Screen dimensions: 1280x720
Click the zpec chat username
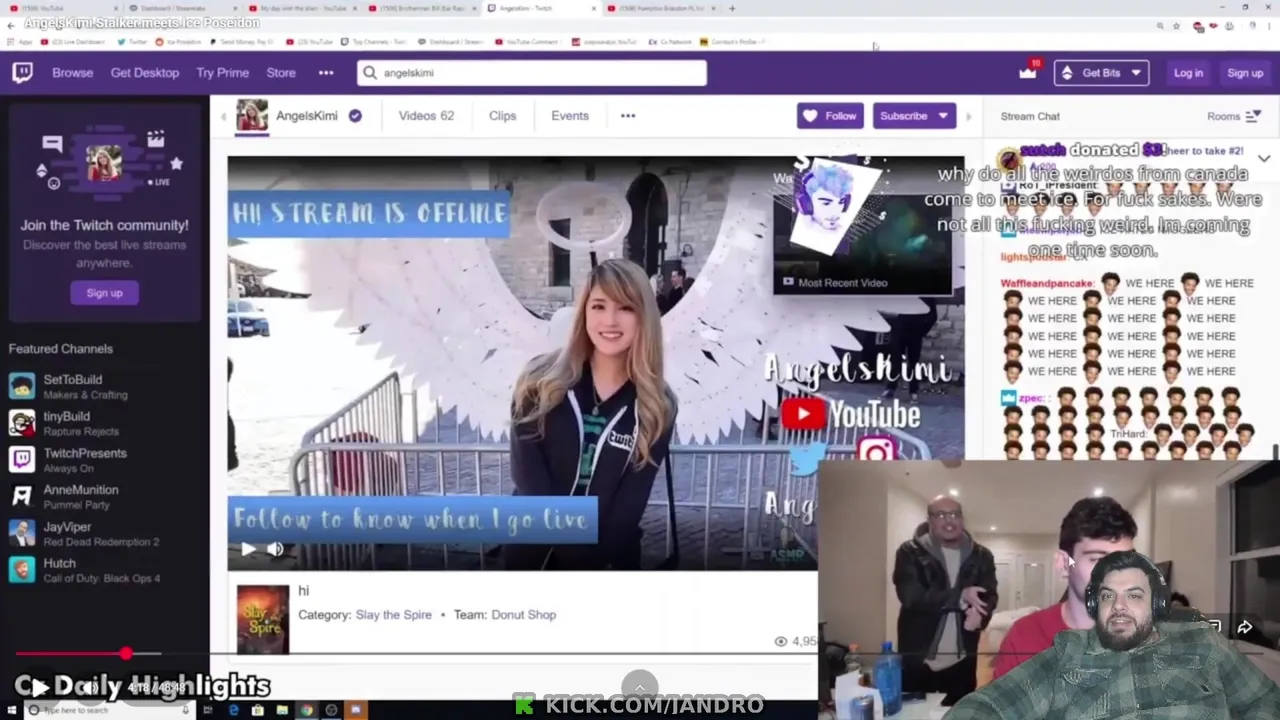(1031, 398)
